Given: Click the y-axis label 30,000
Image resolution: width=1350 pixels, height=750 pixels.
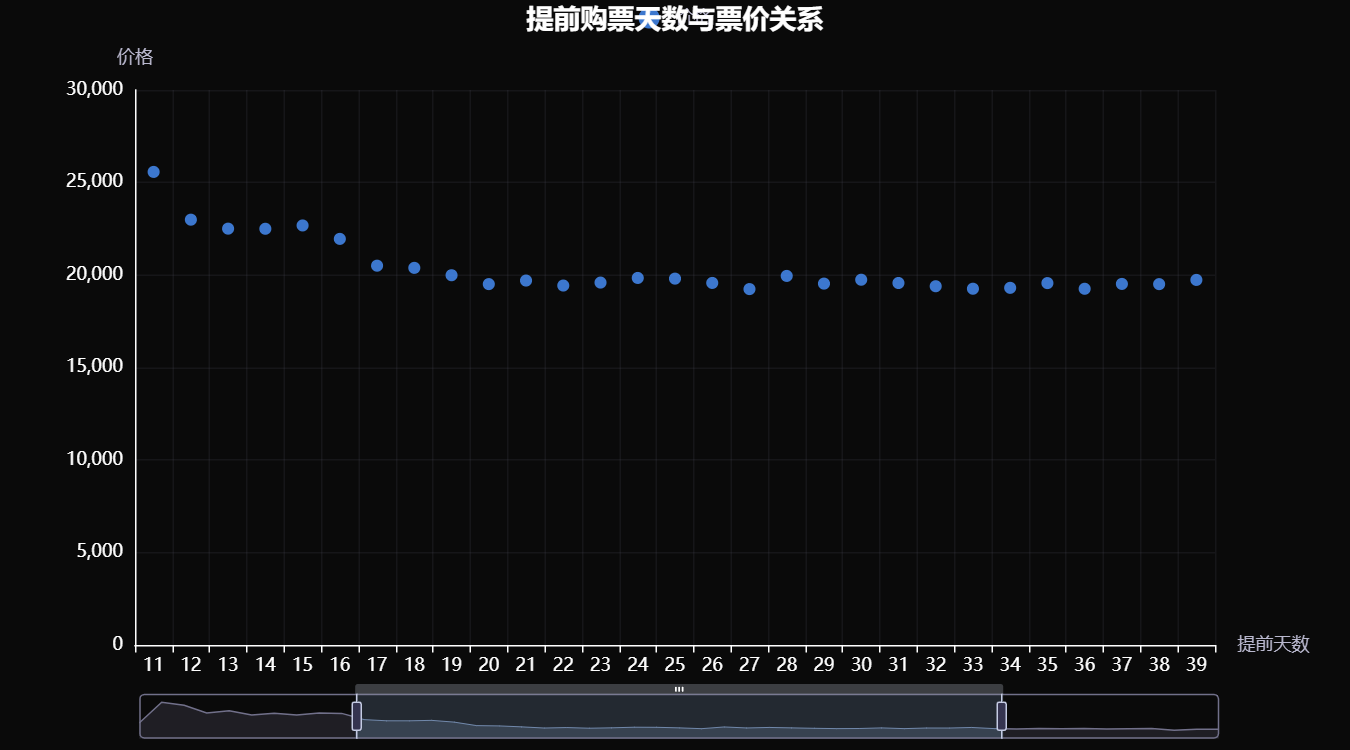Looking at the screenshot, I should pos(94,90).
